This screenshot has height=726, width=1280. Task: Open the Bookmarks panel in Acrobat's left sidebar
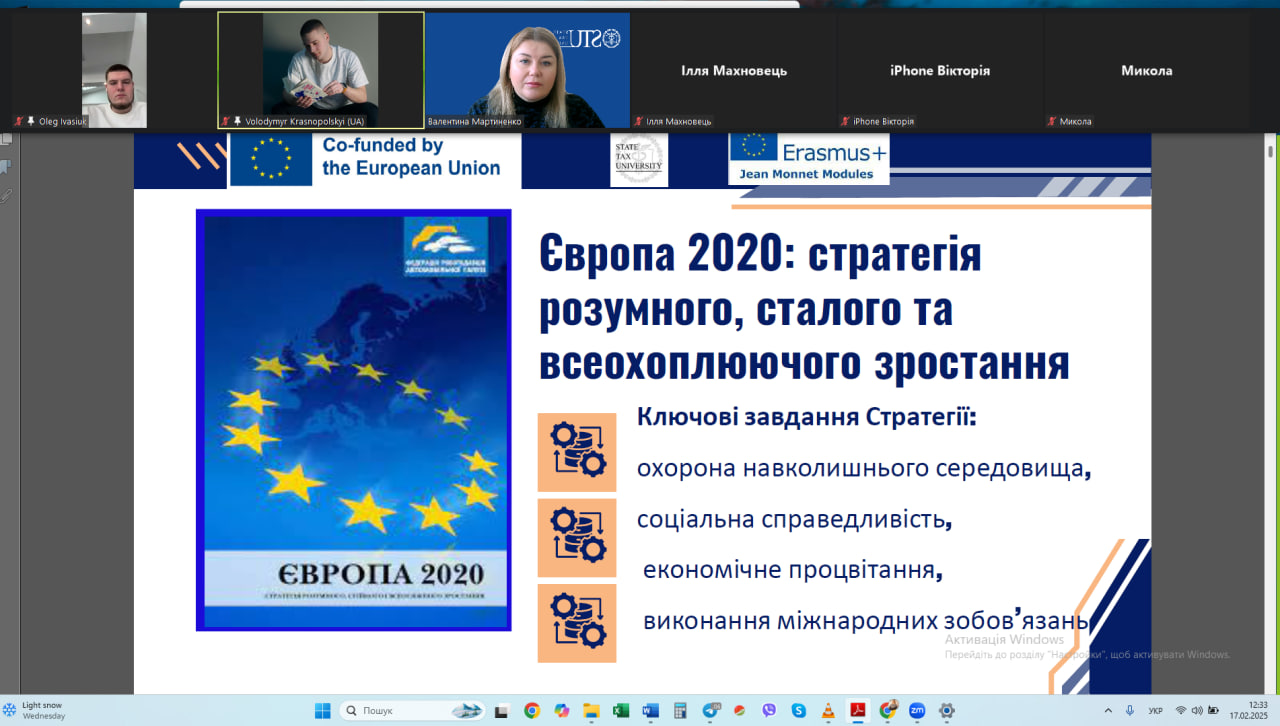click(x=6, y=166)
